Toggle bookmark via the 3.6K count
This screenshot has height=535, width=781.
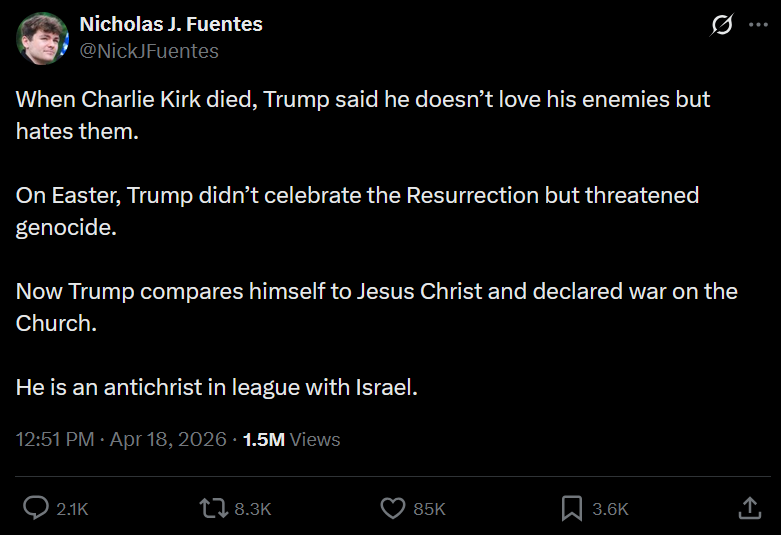click(610, 509)
